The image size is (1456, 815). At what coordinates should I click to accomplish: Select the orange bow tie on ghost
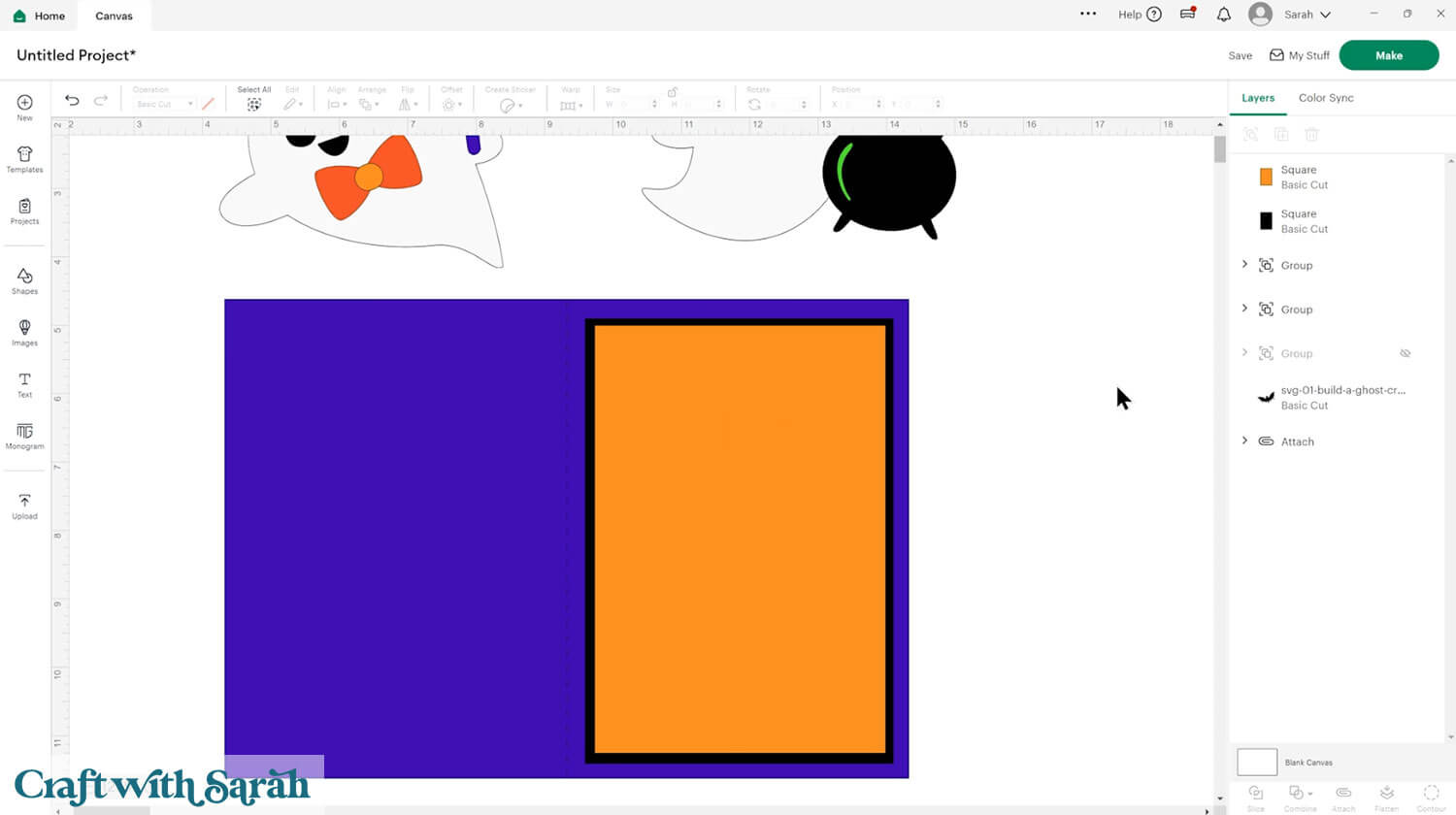(369, 176)
